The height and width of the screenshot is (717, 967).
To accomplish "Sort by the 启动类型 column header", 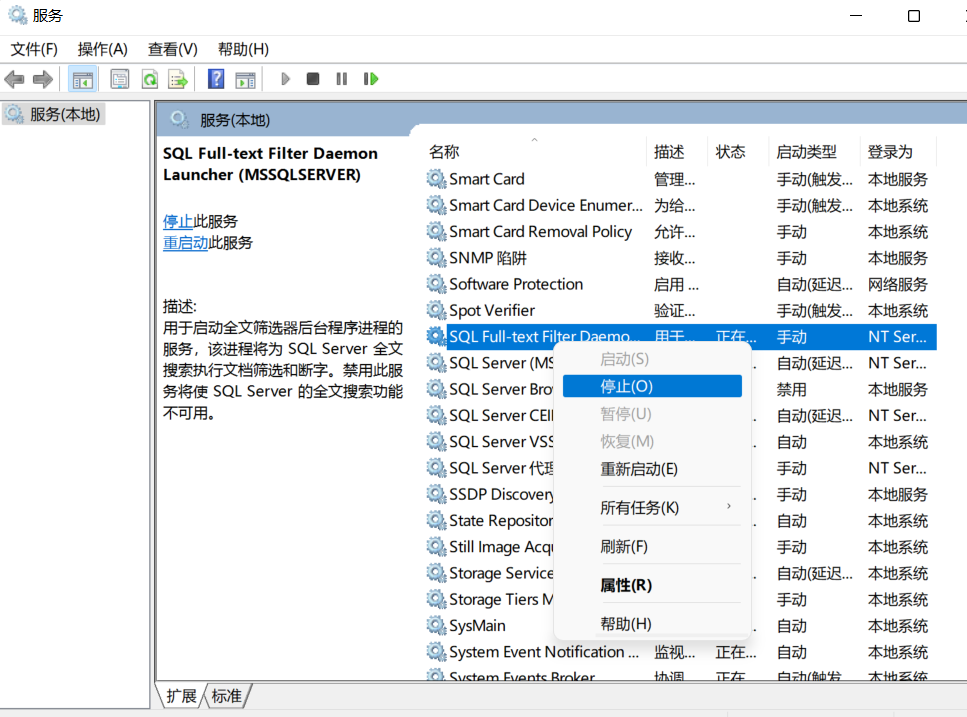I will coord(806,152).
